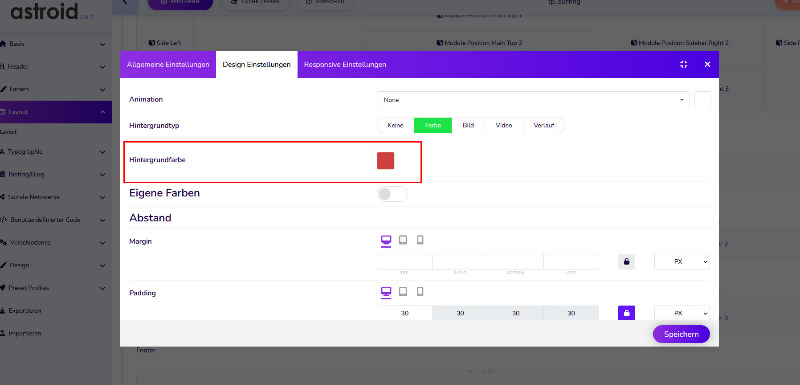This screenshot has width=800, height=385.
Task: Switch to Responsive Einstellungen tab
Action: pos(345,65)
